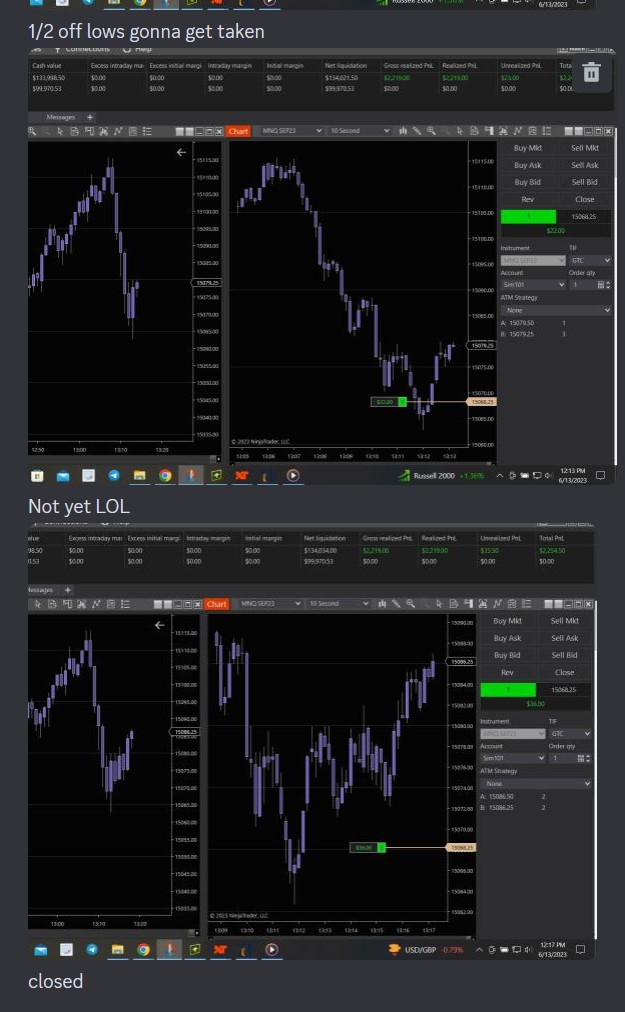
Task: Open Properties list icon in 12:17 PM MNQ chart toolbar
Action: 526,604
